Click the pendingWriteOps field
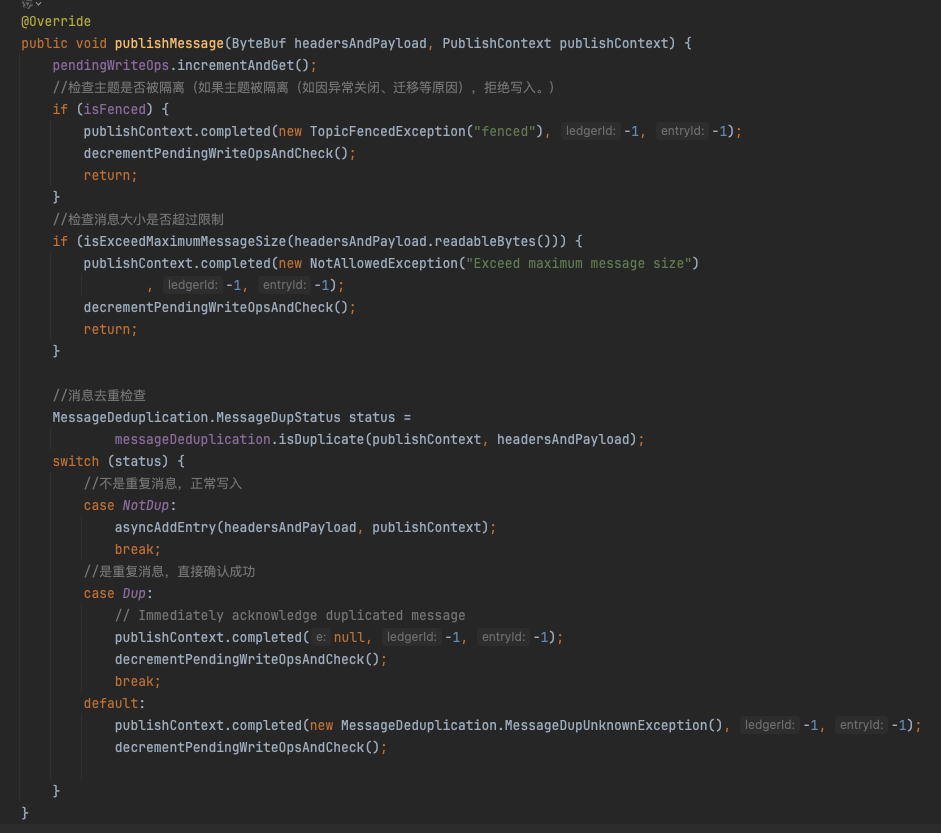 [111, 65]
